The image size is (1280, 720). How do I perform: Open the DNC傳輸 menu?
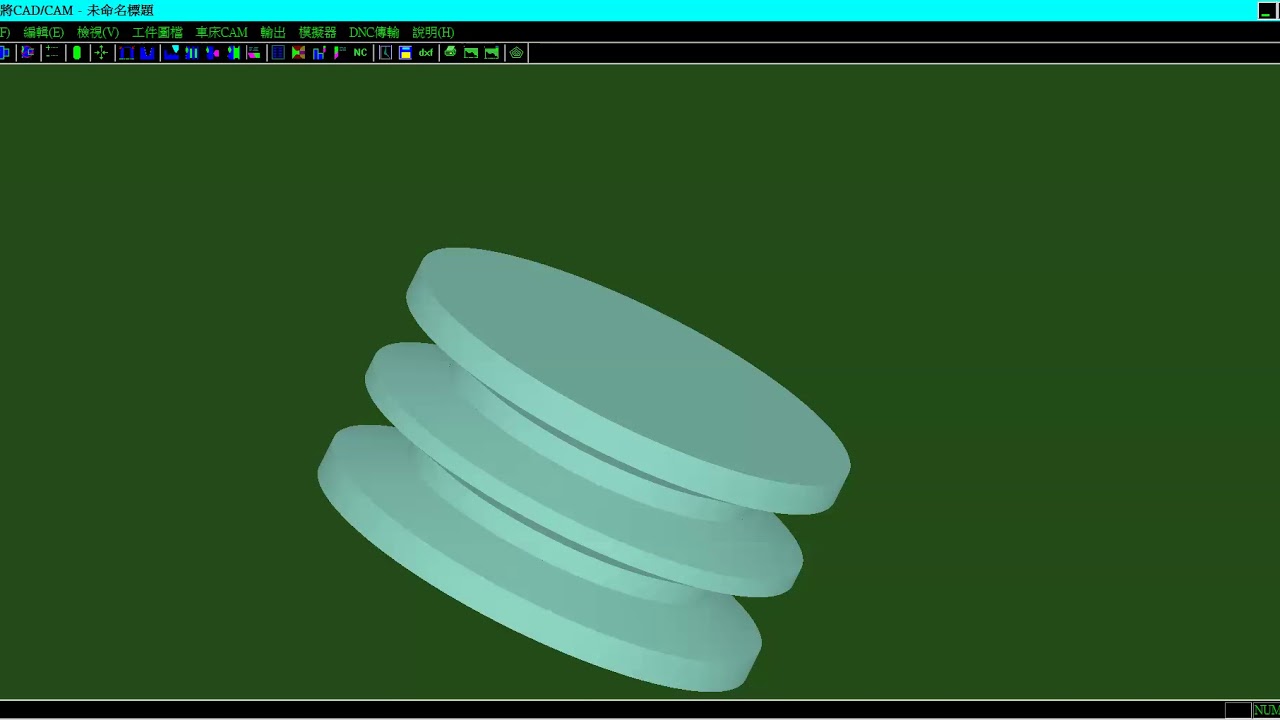coord(374,32)
